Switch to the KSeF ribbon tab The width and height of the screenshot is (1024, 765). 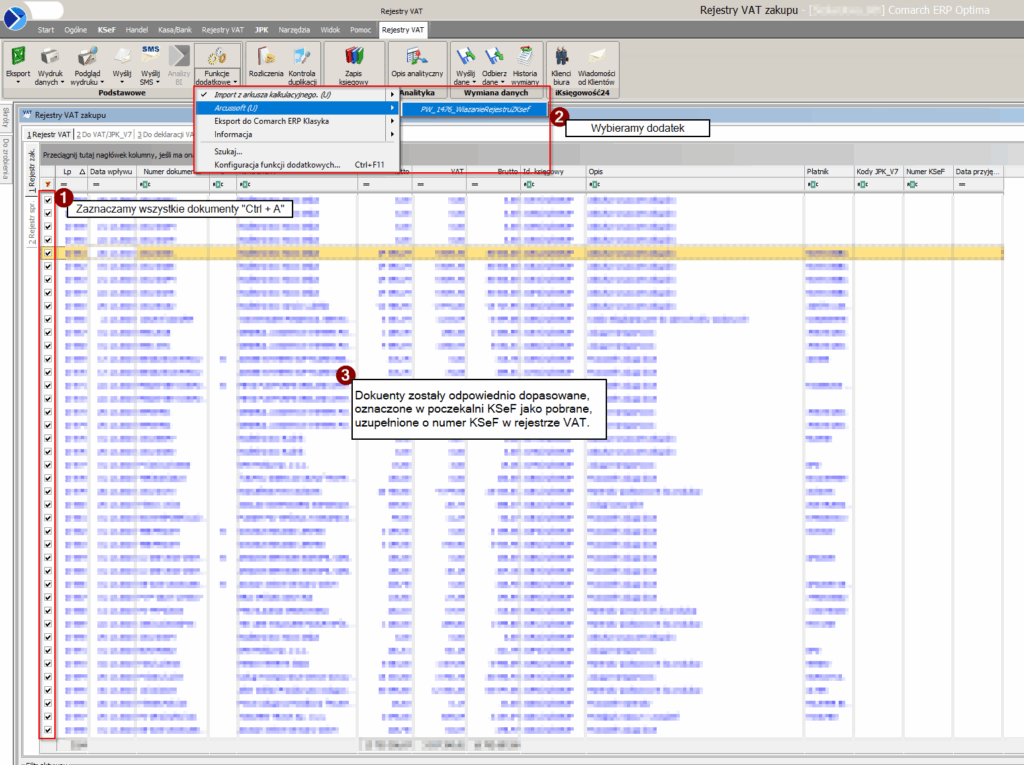click(107, 30)
